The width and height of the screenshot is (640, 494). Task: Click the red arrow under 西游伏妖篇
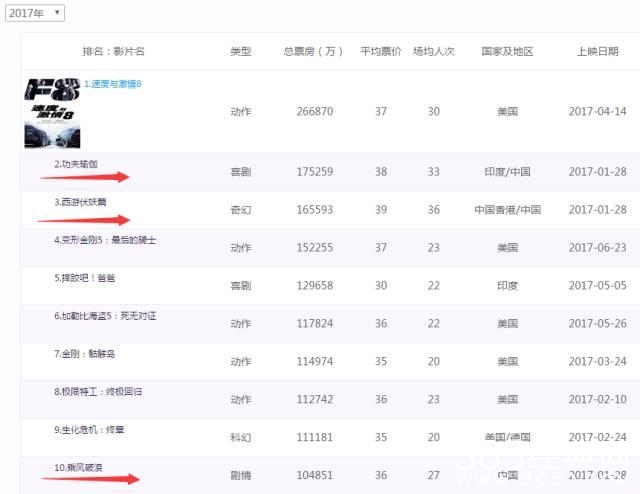tap(86, 218)
